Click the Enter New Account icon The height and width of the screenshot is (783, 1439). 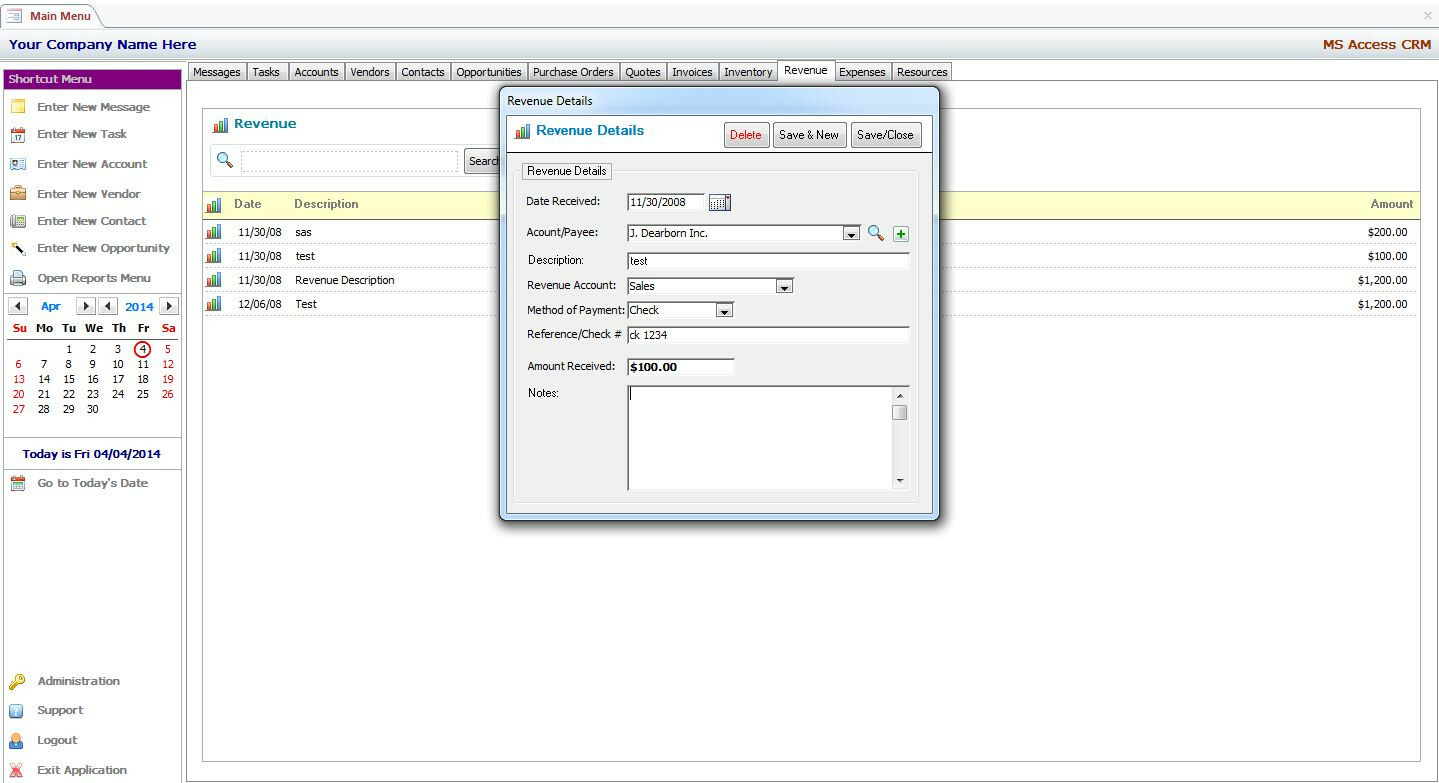[x=18, y=164]
